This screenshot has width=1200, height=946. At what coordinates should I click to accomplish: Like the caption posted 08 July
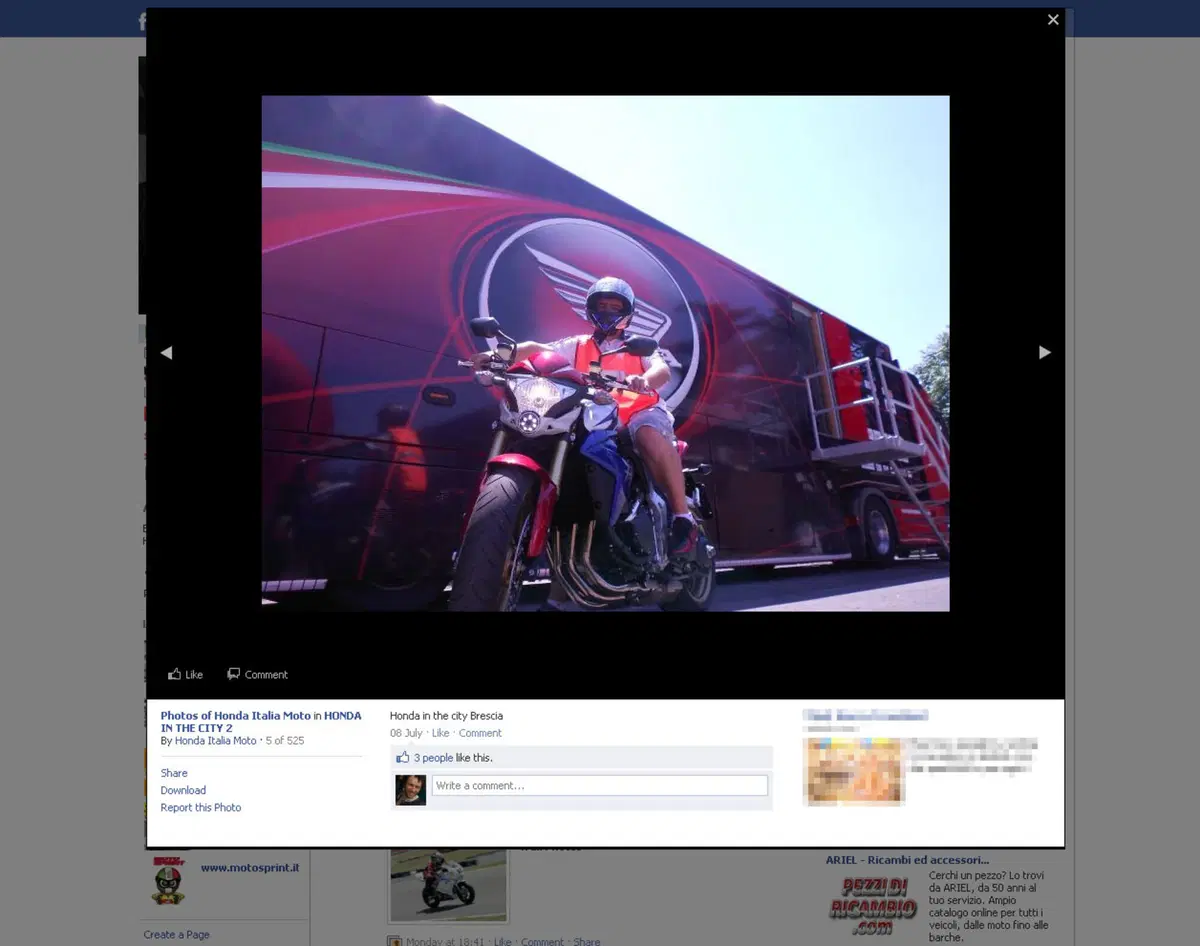tap(441, 733)
